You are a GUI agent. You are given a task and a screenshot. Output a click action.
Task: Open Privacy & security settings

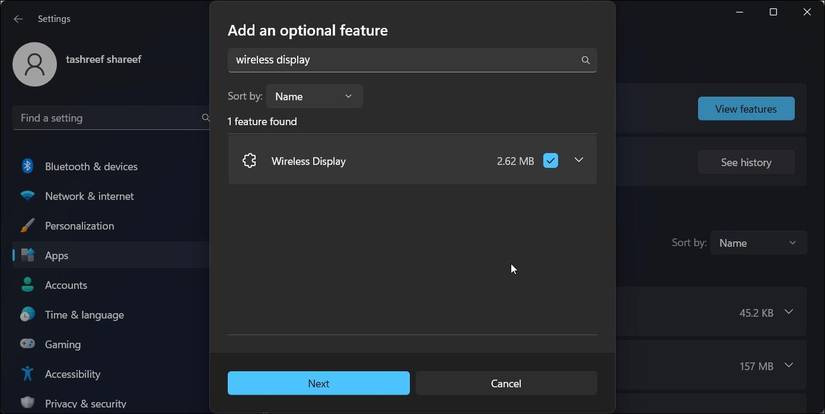point(85,404)
